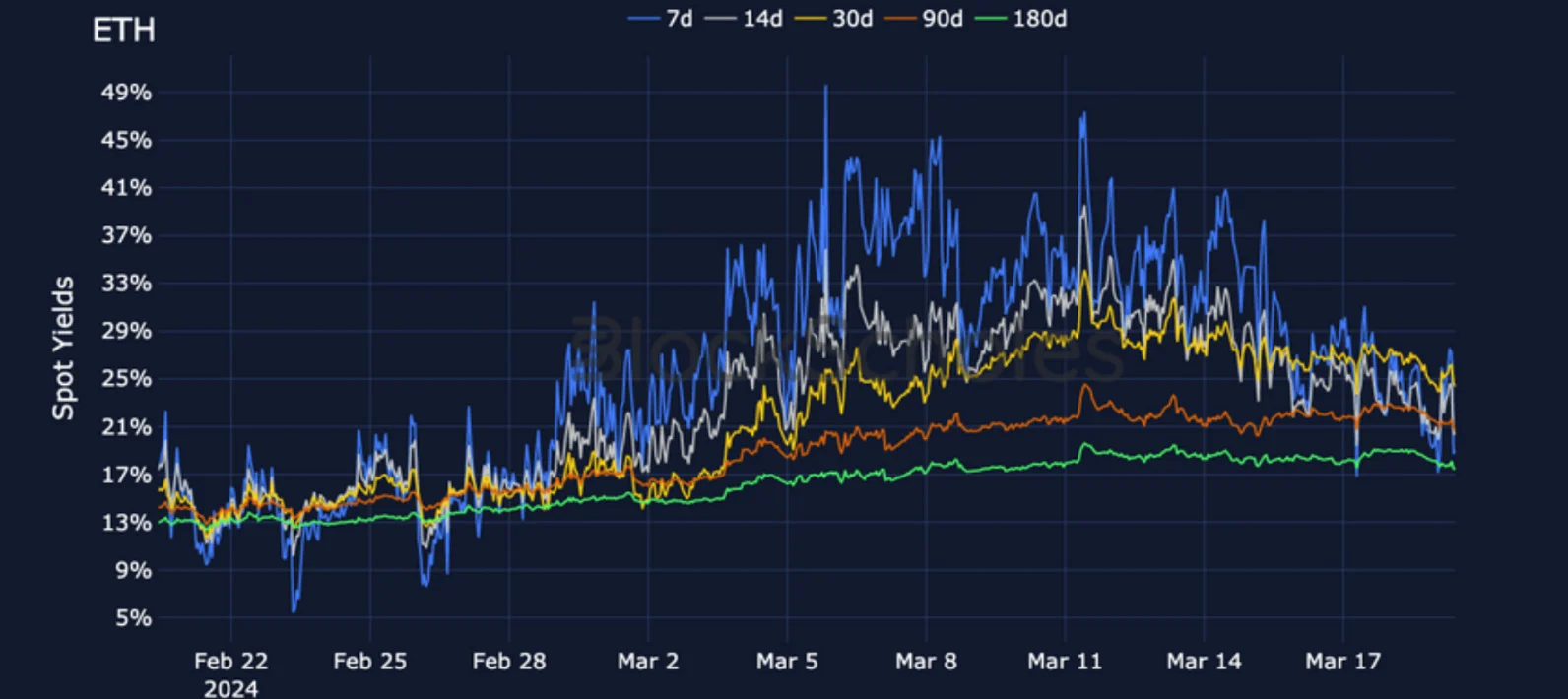Viewport: 1568px width, 699px height.
Task: Toggle the 7d series in legend
Action: (661, 19)
